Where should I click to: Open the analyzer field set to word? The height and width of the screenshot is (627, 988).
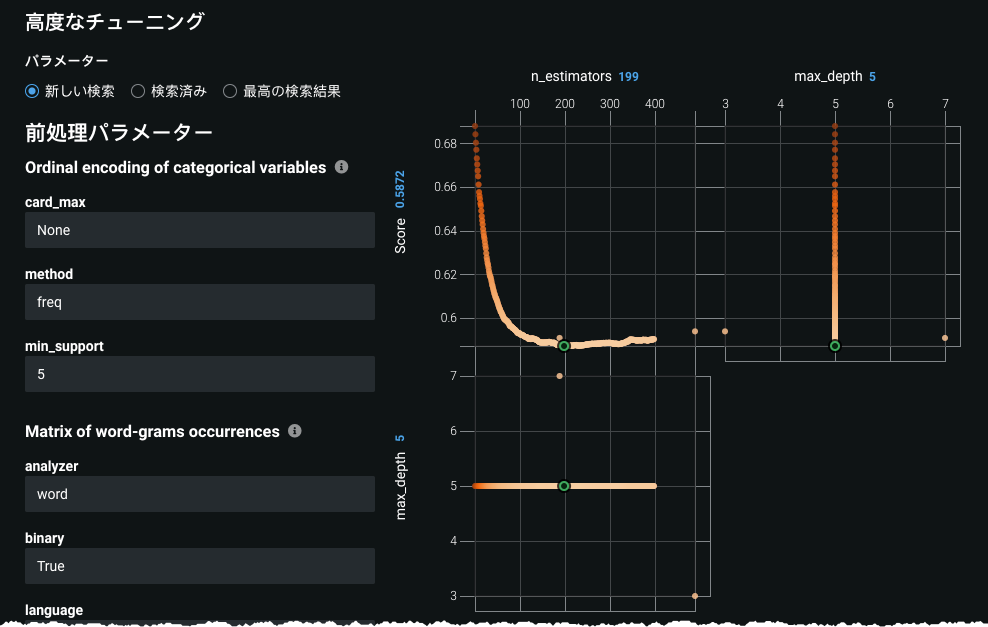pos(200,494)
